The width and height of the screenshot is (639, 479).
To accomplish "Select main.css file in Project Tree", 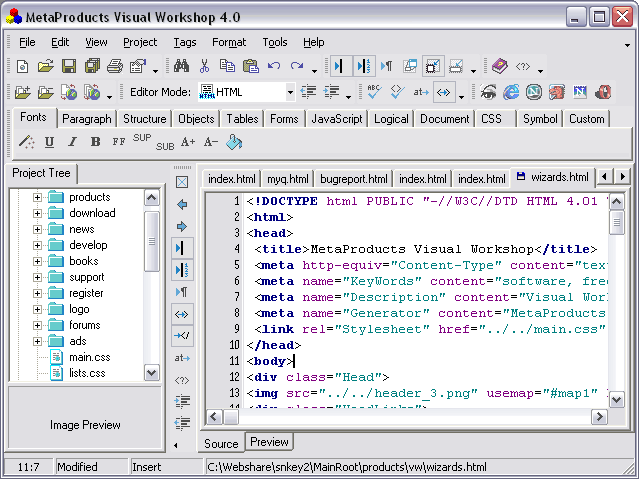I will (x=88, y=357).
